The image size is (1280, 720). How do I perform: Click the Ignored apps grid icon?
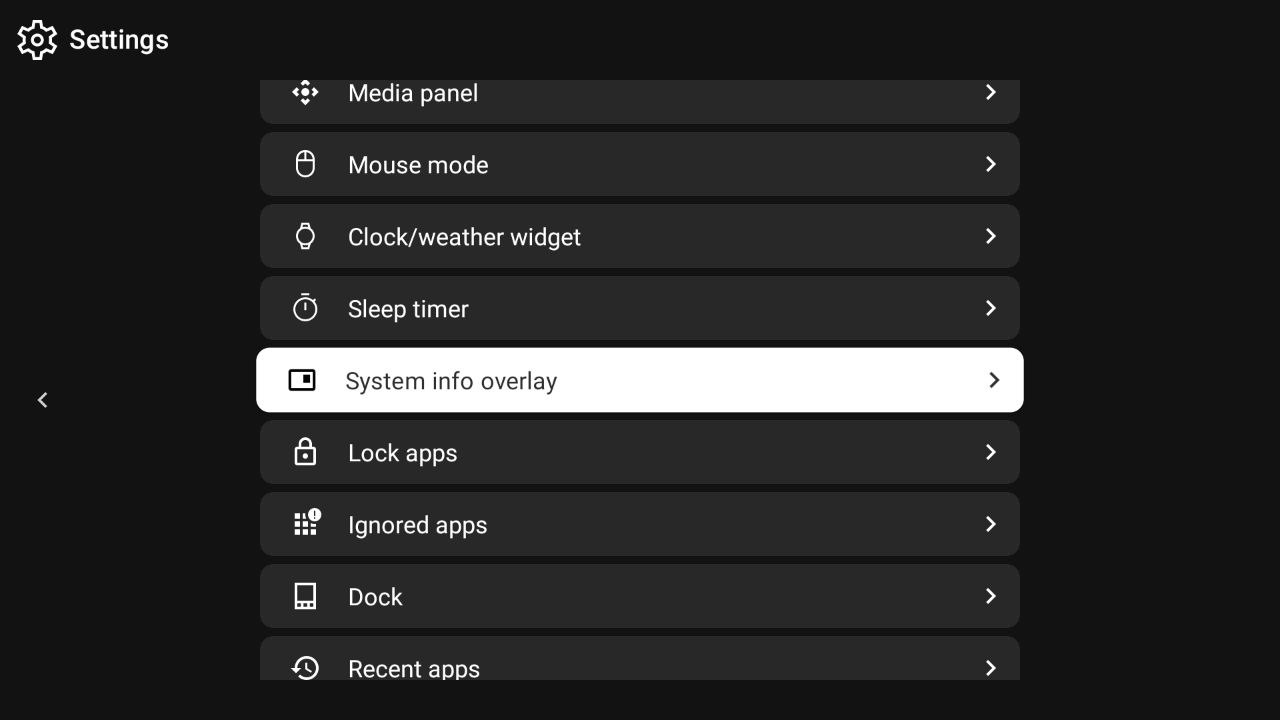click(x=305, y=524)
